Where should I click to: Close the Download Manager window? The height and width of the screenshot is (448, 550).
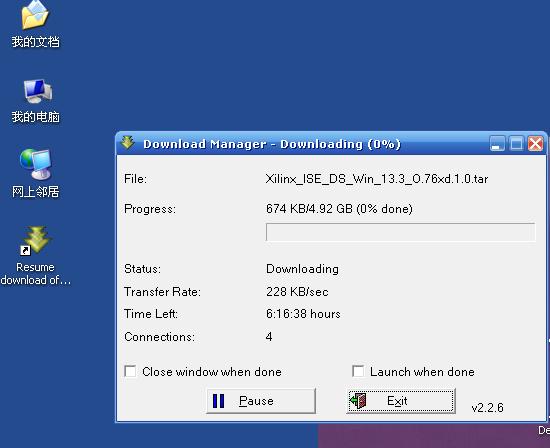pyautogui.click(x=536, y=143)
